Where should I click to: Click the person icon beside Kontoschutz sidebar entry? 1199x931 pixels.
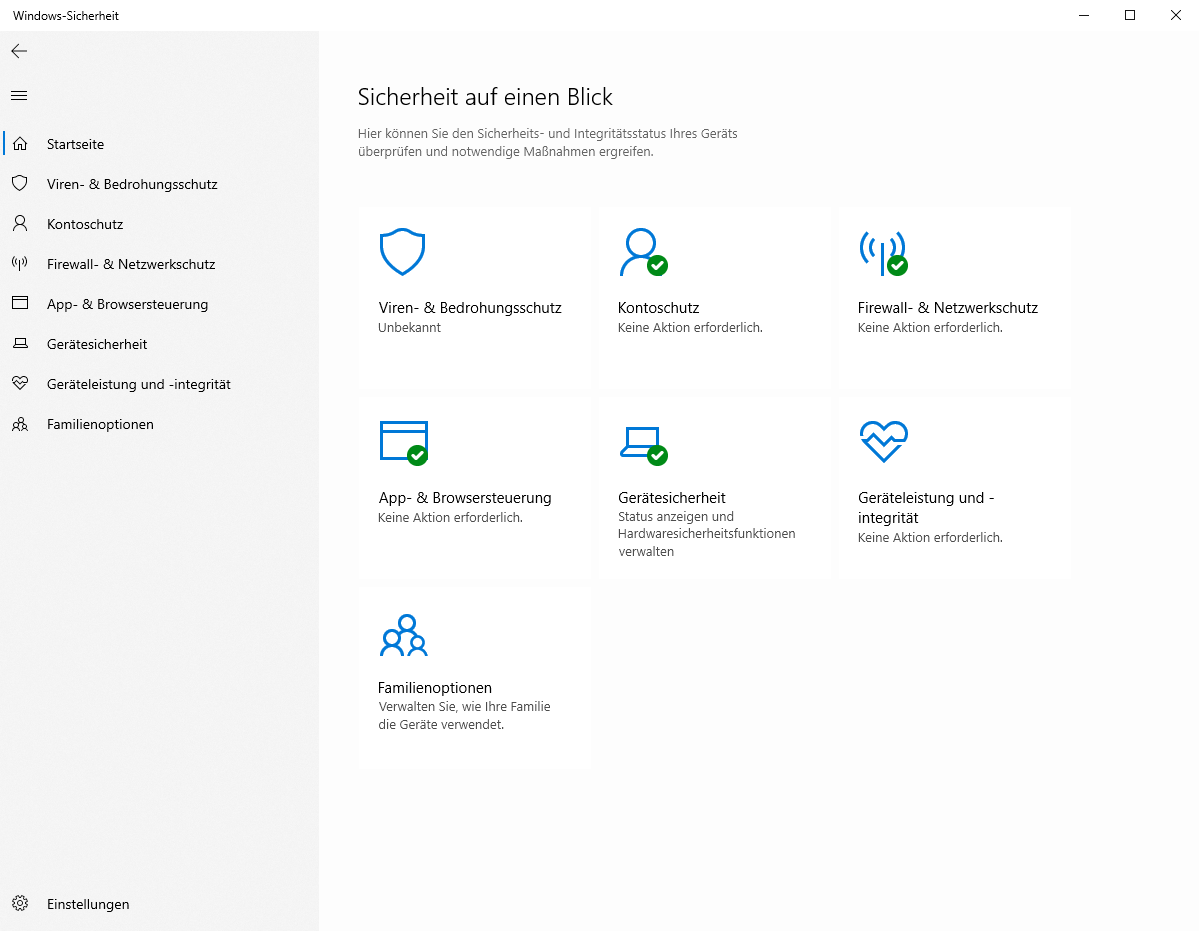tap(20, 223)
